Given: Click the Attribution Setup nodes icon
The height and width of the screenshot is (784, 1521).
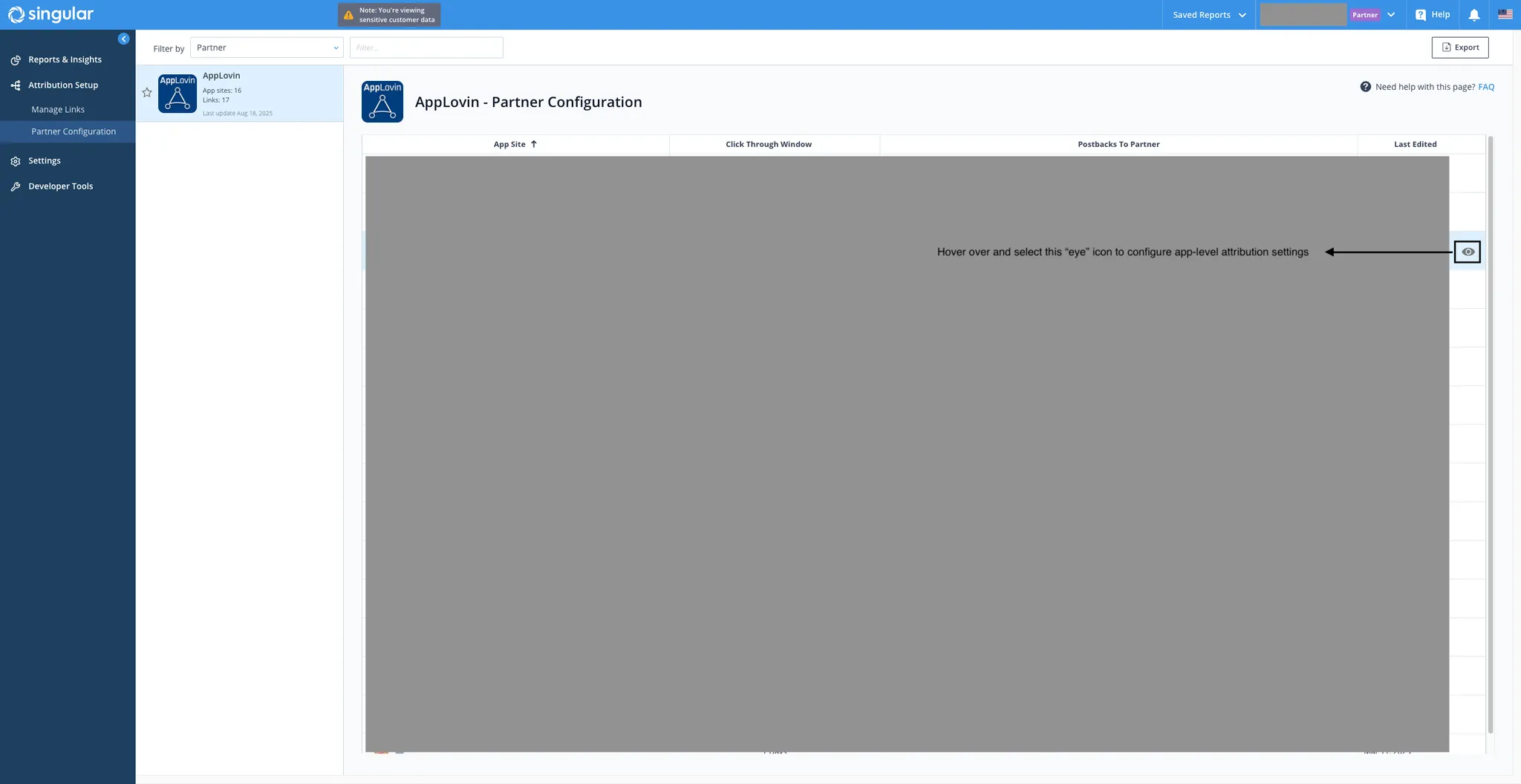Looking at the screenshot, I should click(x=16, y=85).
